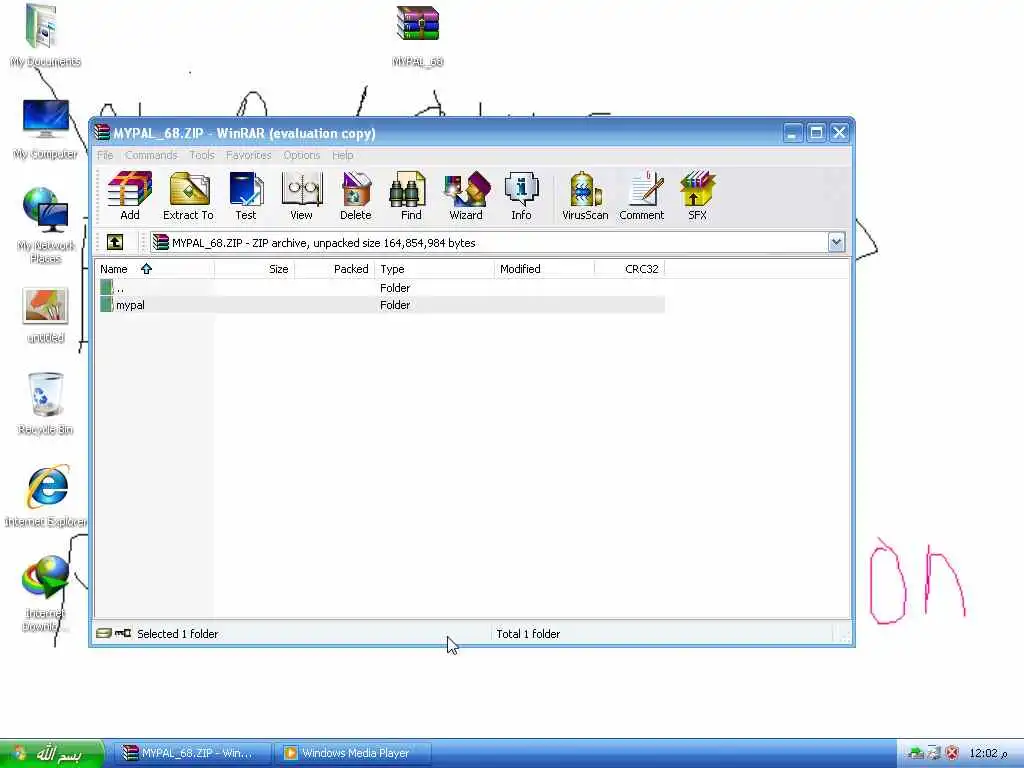Select the My Documents desktop icon

[x=45, y=36]
